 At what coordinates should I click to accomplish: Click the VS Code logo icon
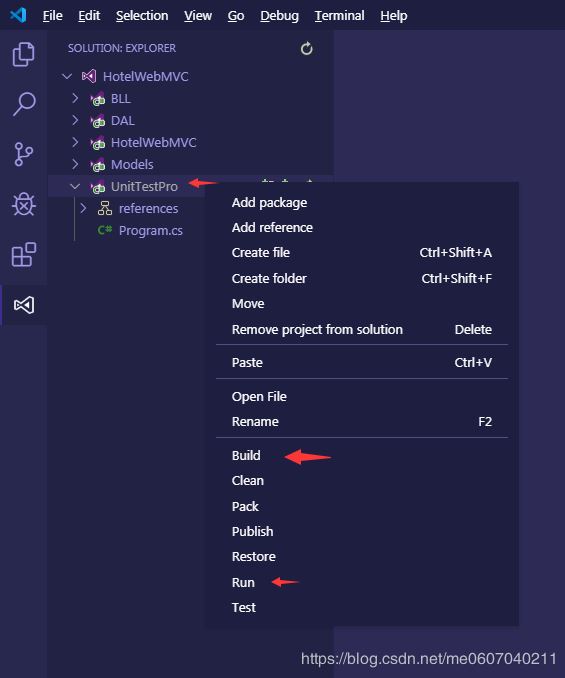(18, 15)
